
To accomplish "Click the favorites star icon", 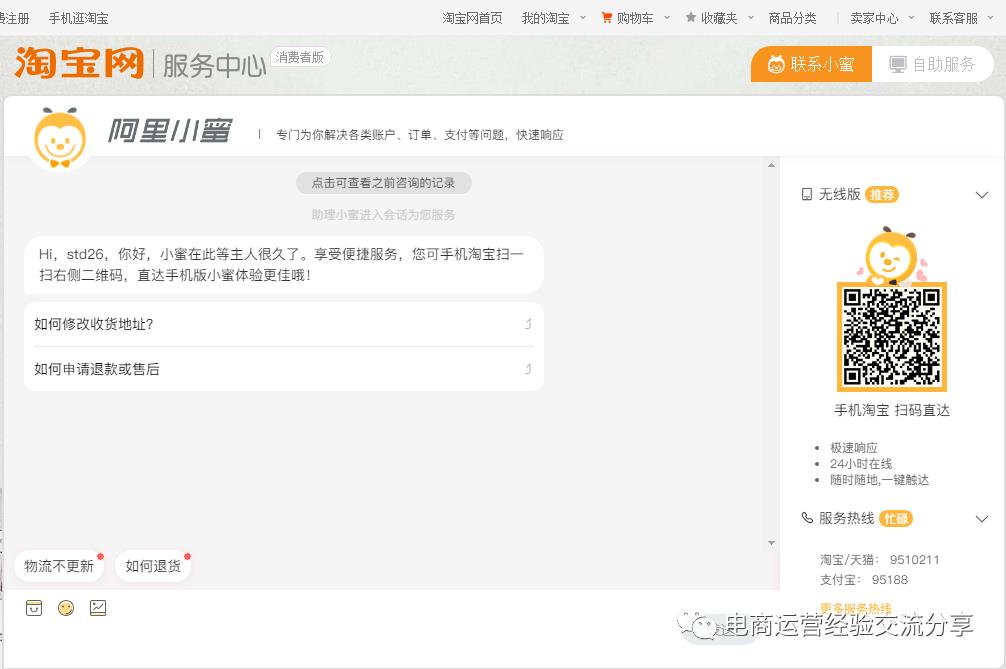I will coord(690,18).
